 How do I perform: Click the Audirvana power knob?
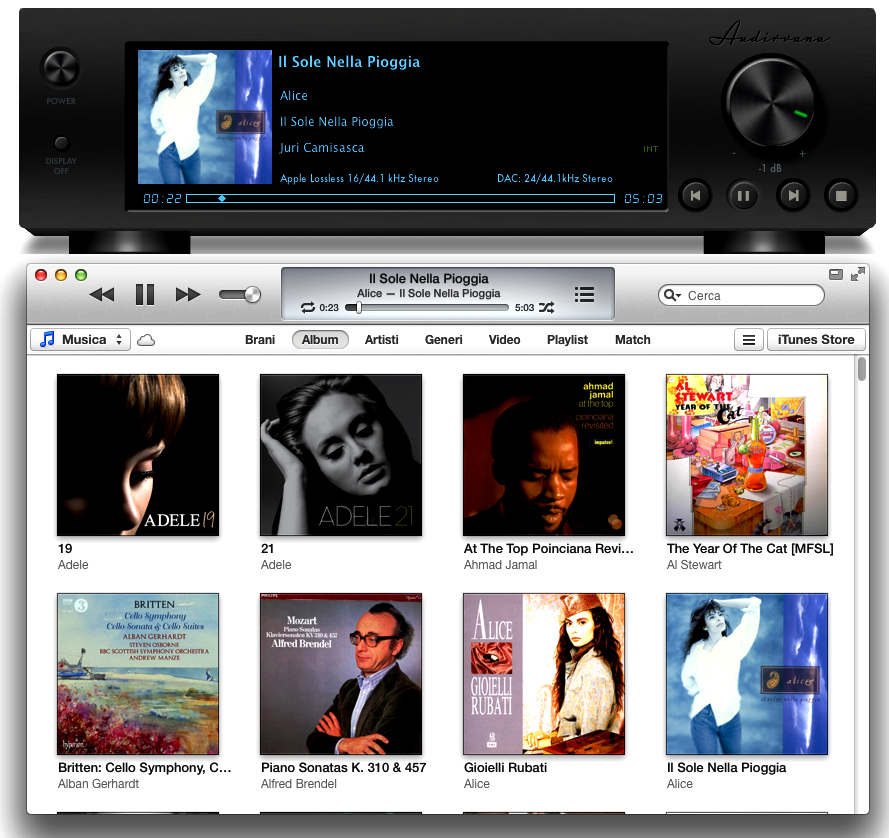(61, 69)
